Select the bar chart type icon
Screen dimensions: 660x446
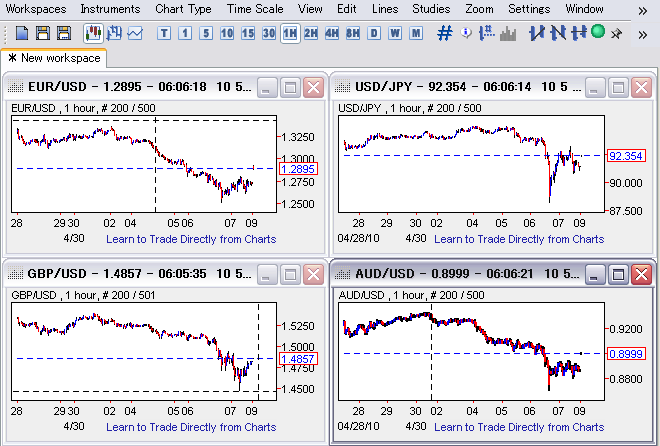point(114,33)
